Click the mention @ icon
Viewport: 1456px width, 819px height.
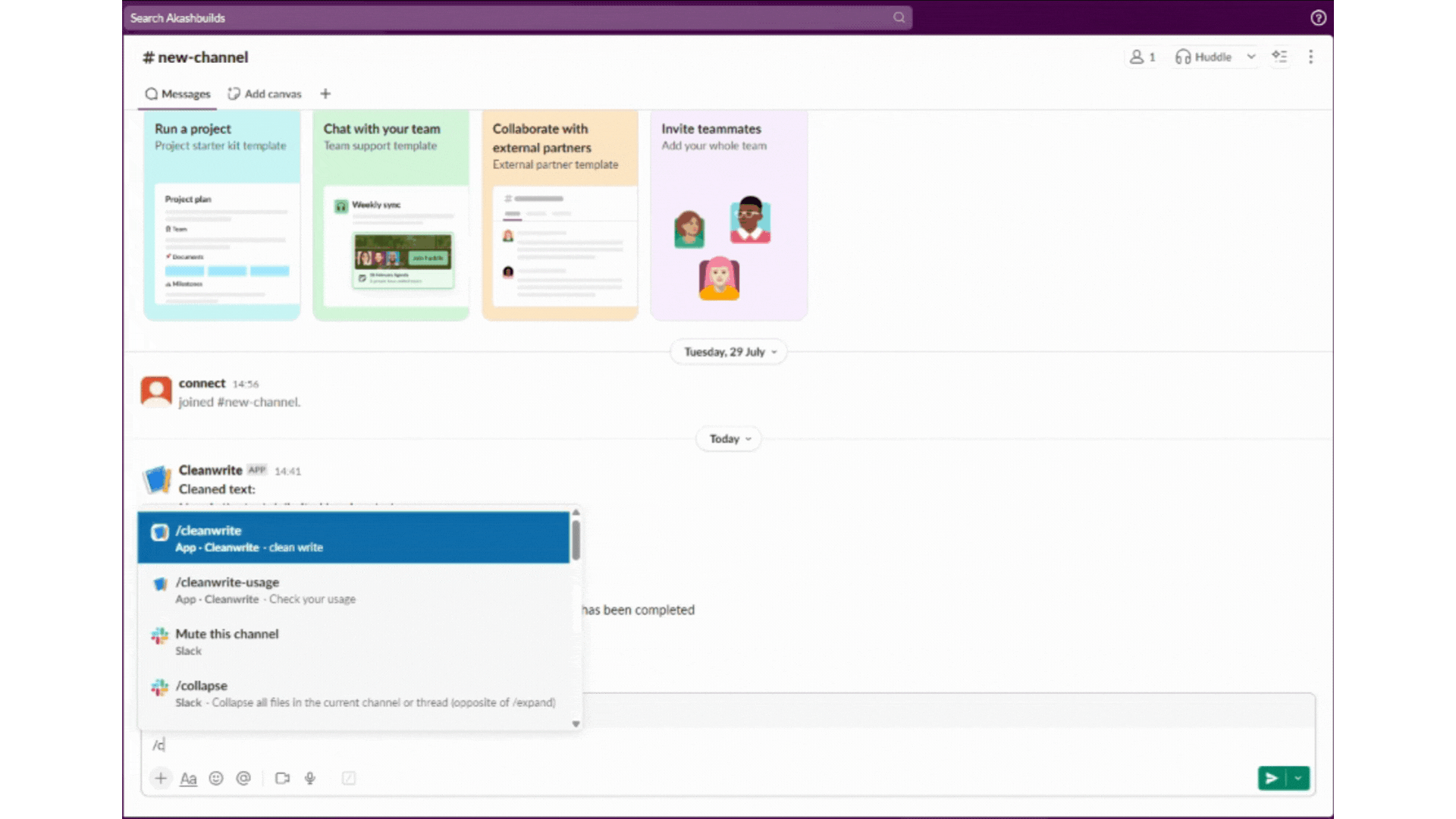coord(243,778)
